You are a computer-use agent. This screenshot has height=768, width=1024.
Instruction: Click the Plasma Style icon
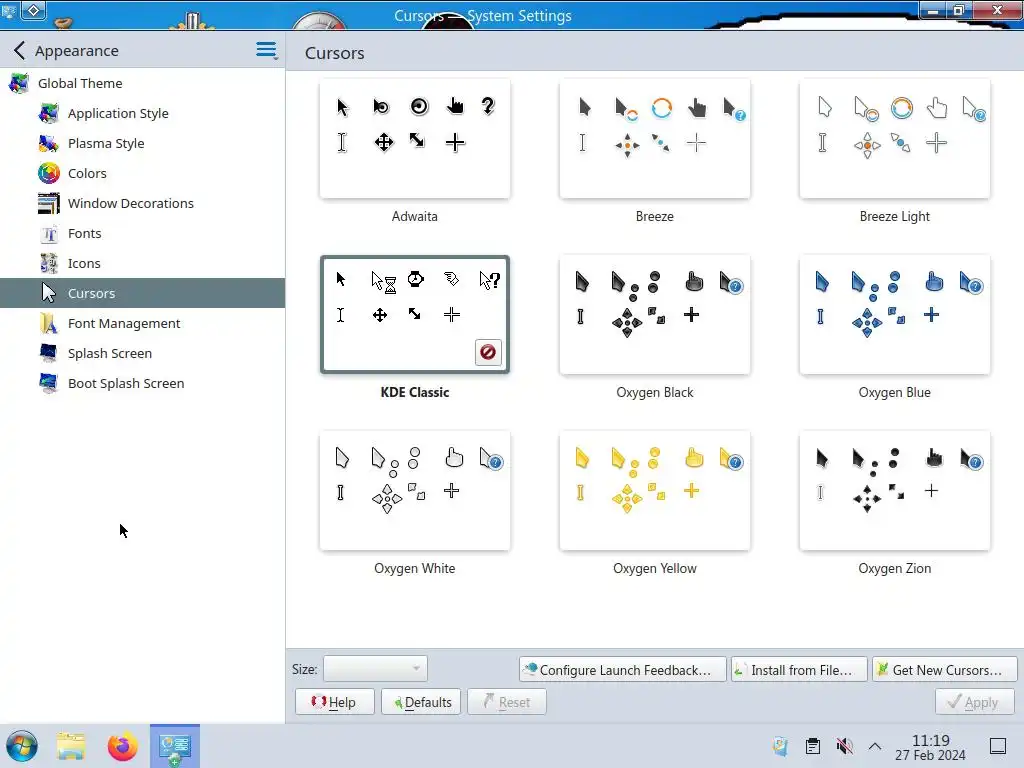[49, 143]
